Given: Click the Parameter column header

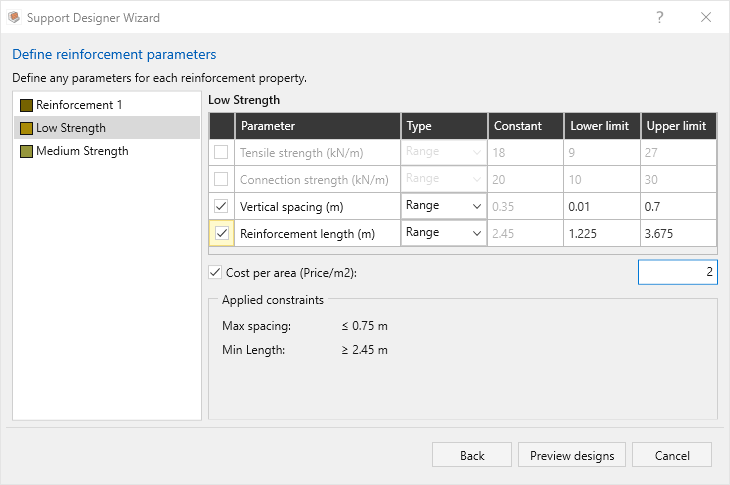Looking at the screenshot, I should 318,126.
